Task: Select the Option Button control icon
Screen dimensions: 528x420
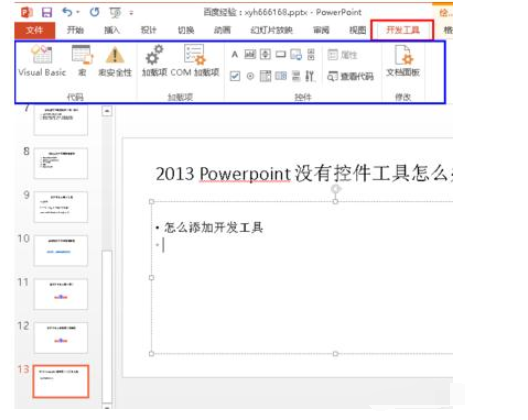Action: click(250, 76)
